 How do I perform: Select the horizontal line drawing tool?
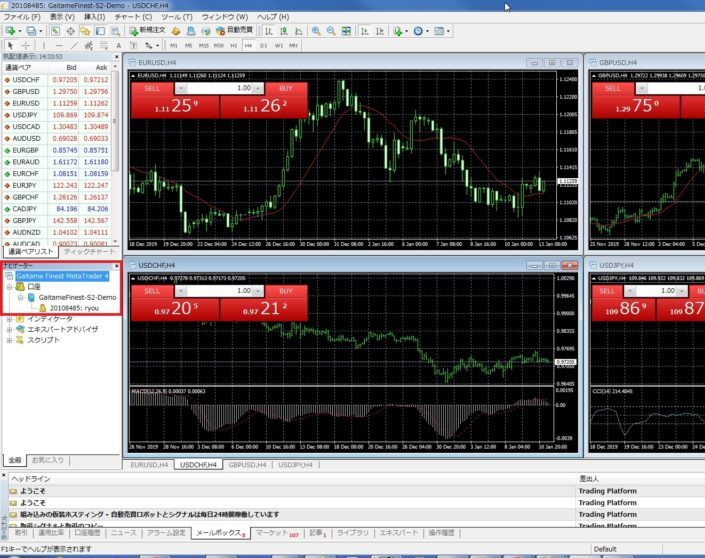tap(59, 45)
